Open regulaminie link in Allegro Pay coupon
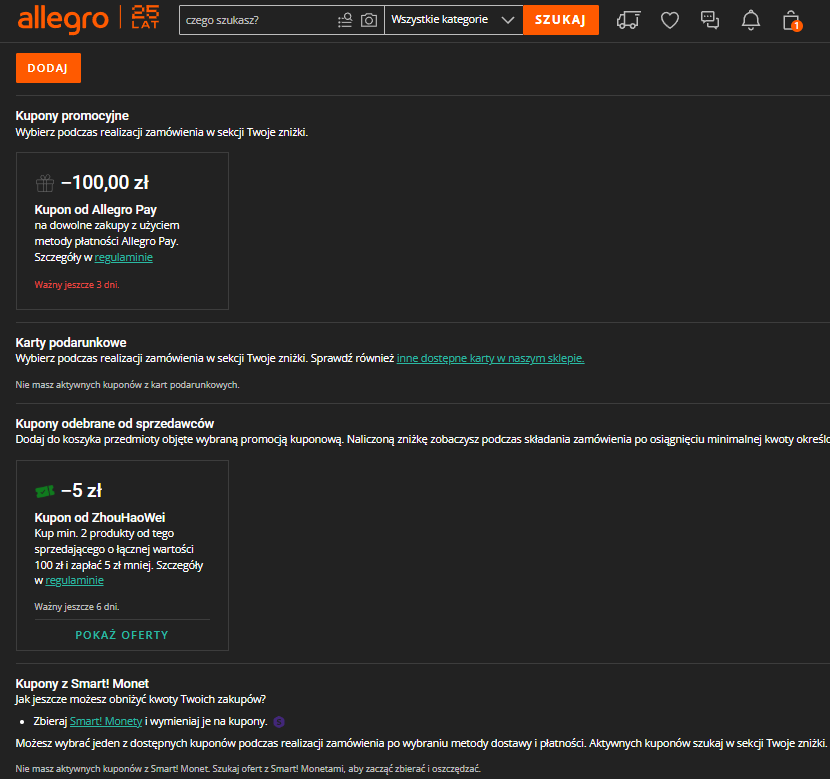The image size is (830, 779). pos(123,257)
